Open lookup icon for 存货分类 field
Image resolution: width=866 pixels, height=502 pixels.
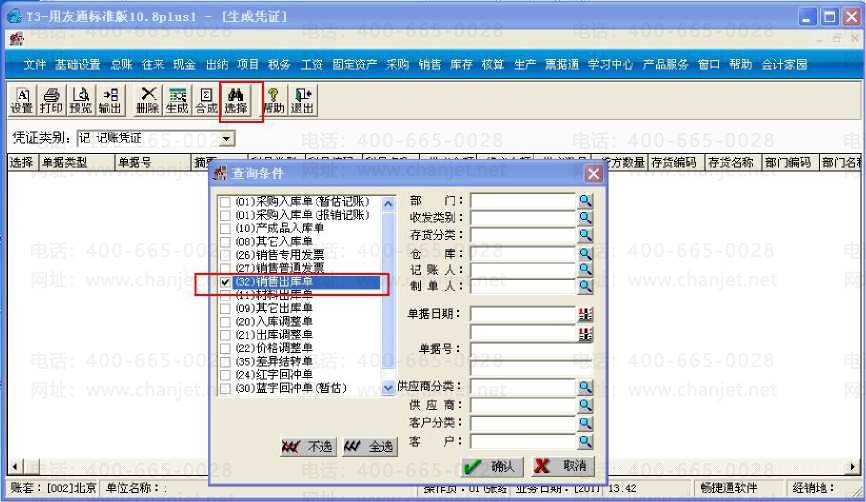(585, 235)
